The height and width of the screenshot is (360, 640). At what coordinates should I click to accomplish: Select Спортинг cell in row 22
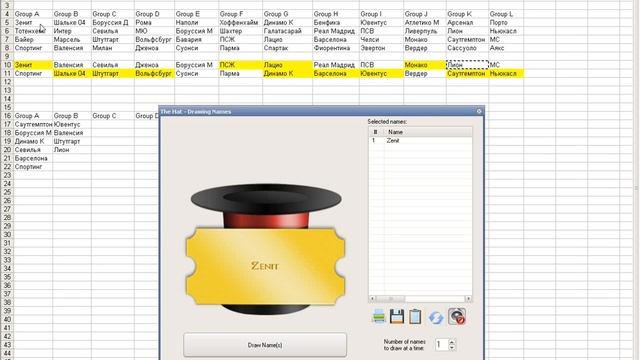[33, 167]
